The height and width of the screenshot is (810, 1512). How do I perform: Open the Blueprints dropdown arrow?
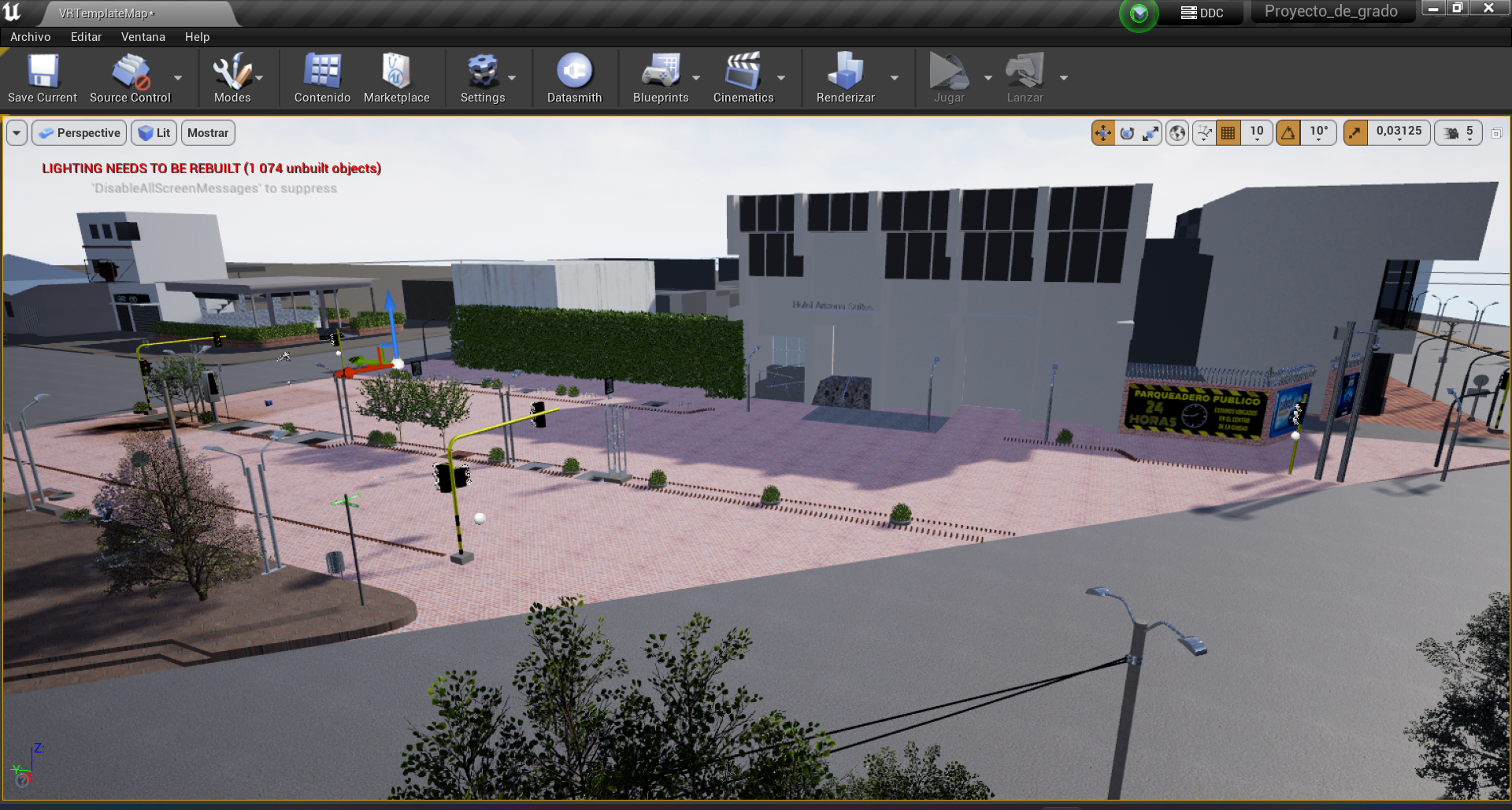pyautogui.click(x=696, y=78)
